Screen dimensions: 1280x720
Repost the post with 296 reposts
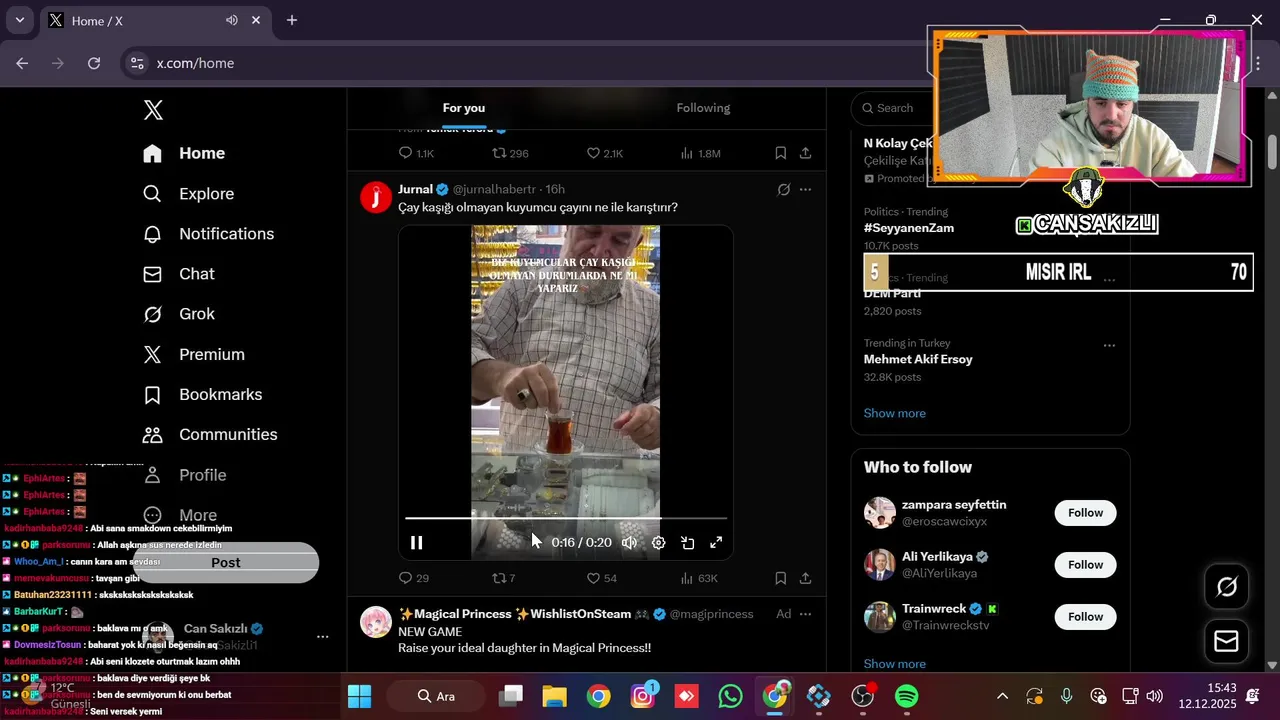[510, 153]
